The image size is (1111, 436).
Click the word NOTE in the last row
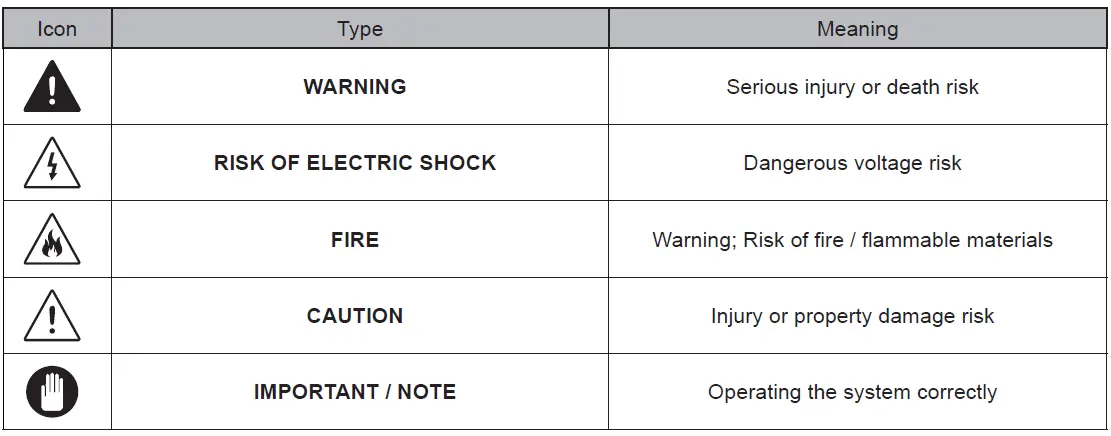[427, 392]
